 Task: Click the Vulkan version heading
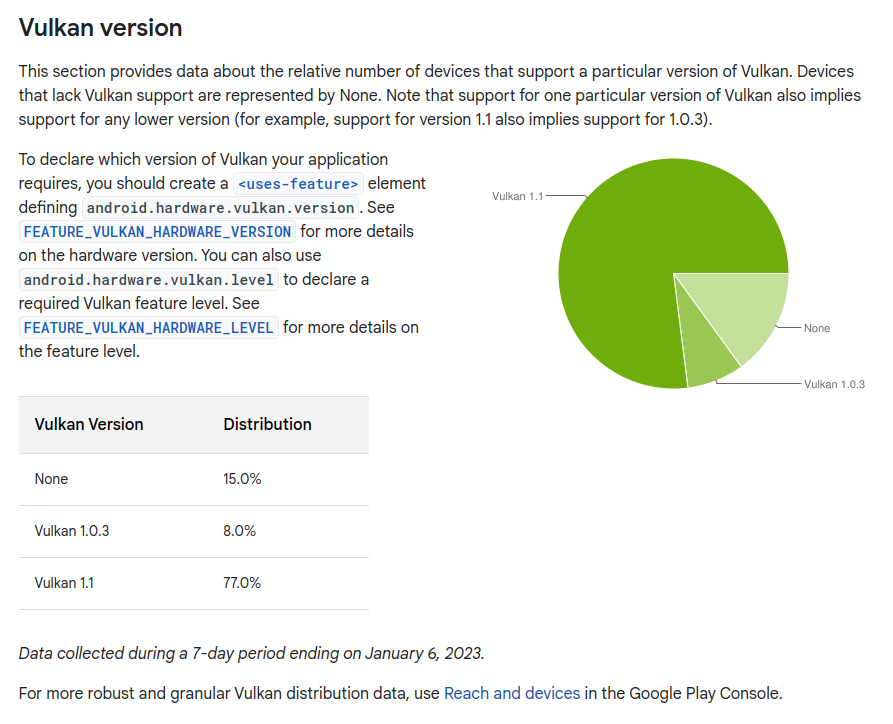100,28
